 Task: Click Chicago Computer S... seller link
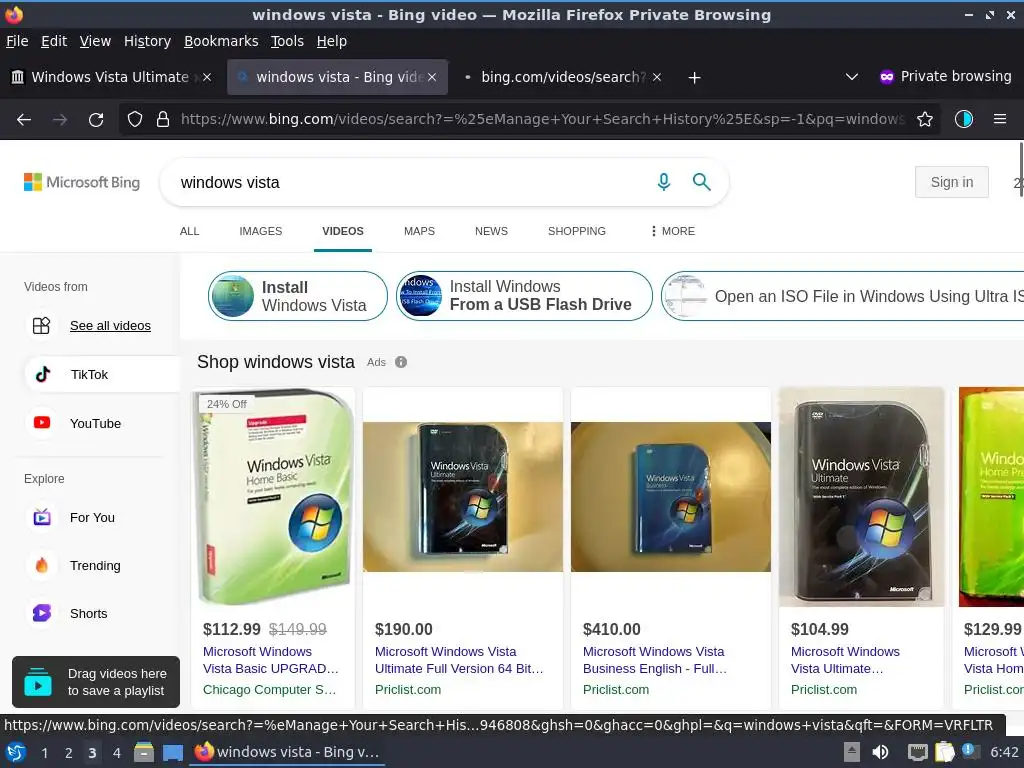270,690
